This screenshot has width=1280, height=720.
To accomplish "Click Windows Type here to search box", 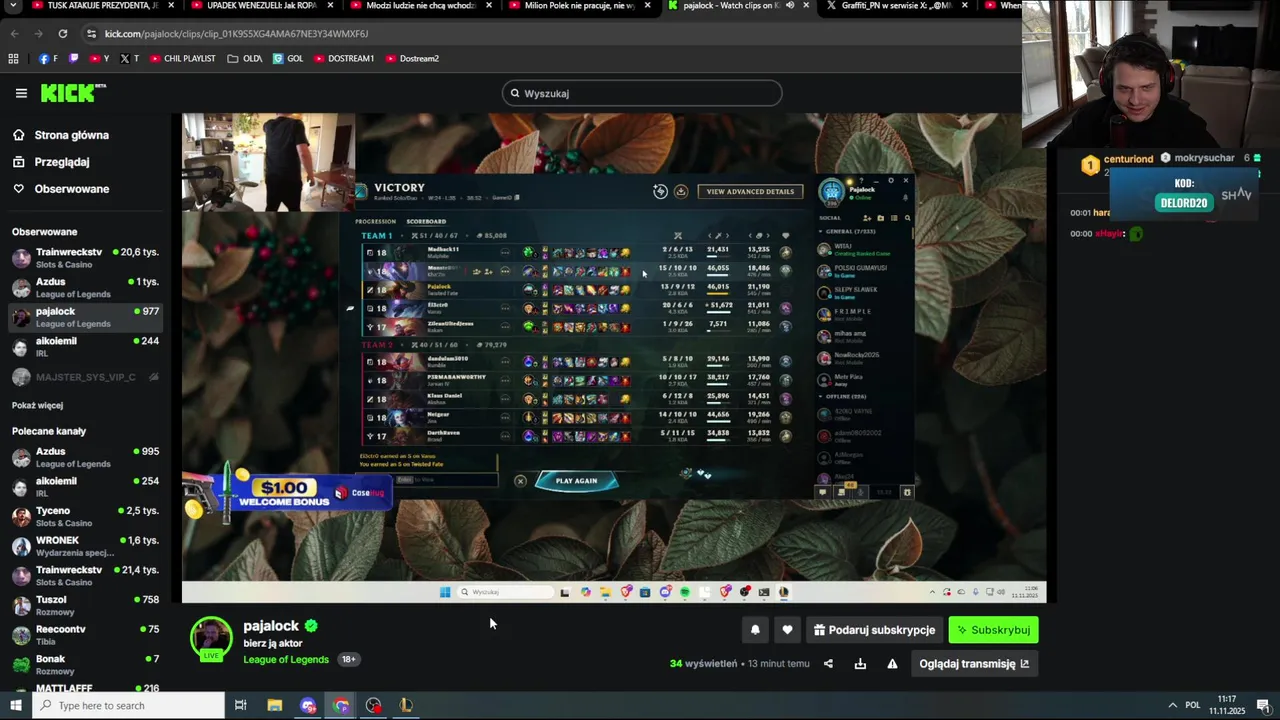I will pyautogui.click(x=129, y=705).
